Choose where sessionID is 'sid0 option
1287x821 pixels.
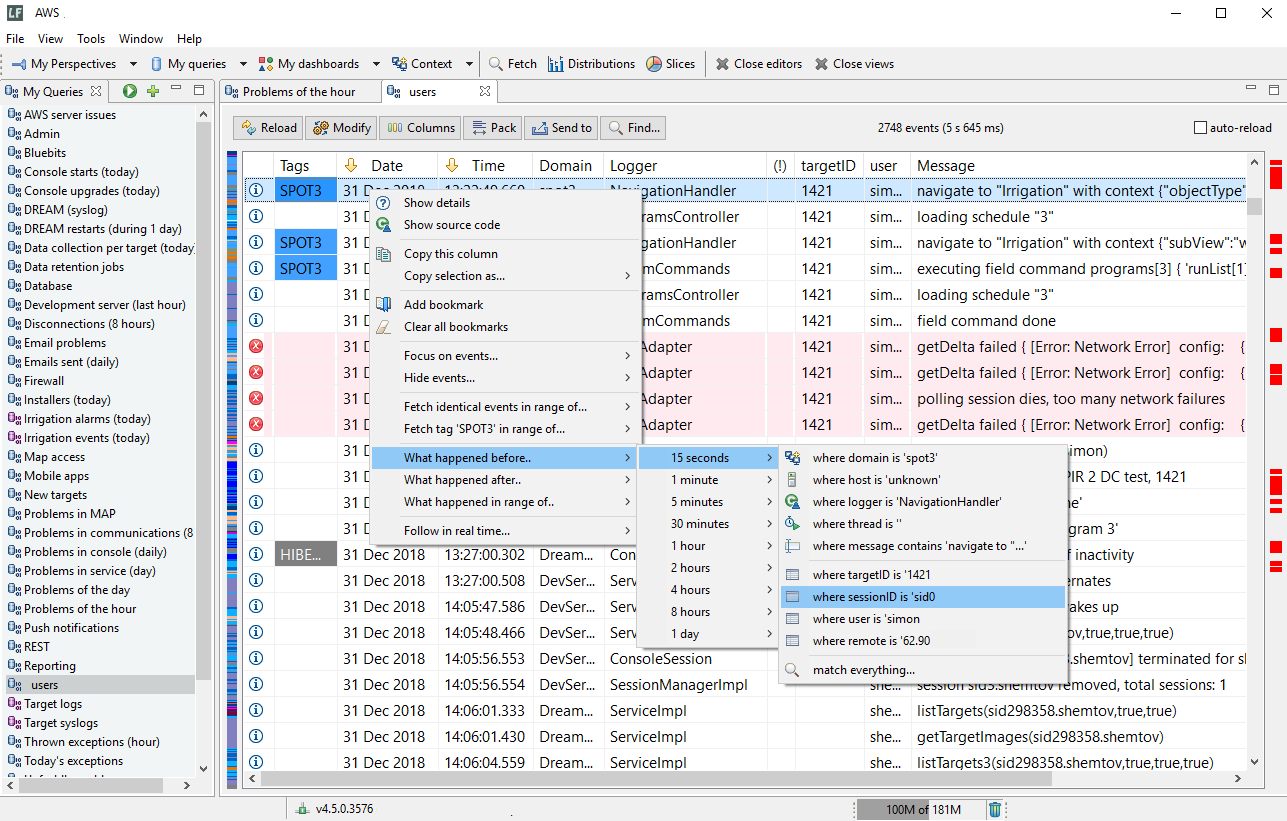coord(922,597)
